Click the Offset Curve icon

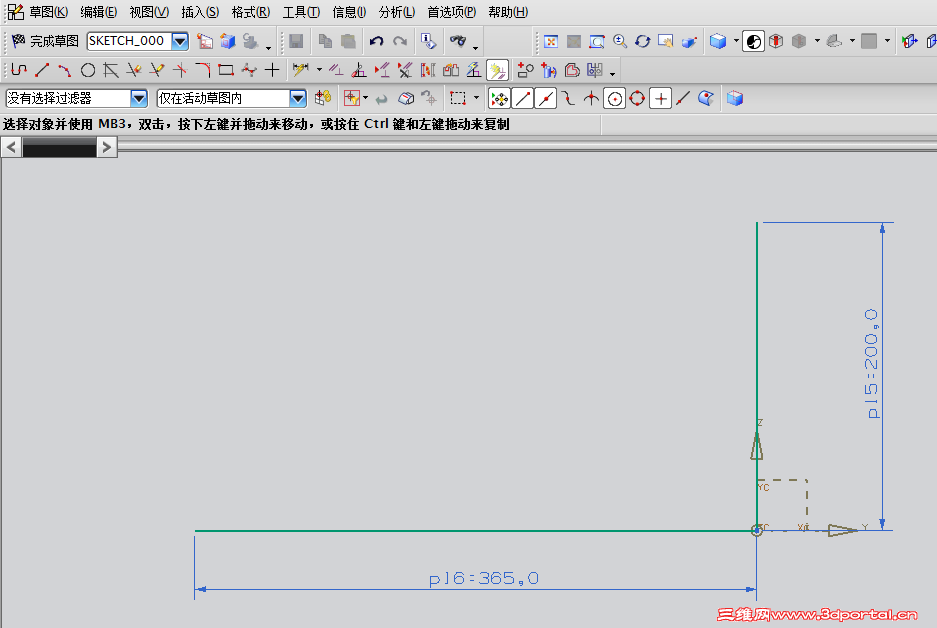(x=572, y=71)
